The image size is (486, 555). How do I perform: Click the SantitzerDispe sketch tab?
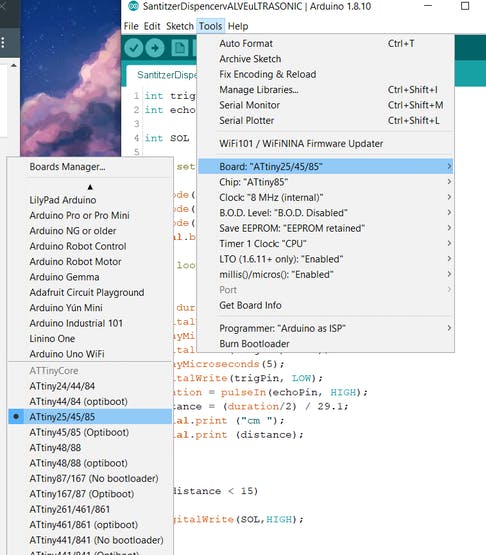point(162,75)
